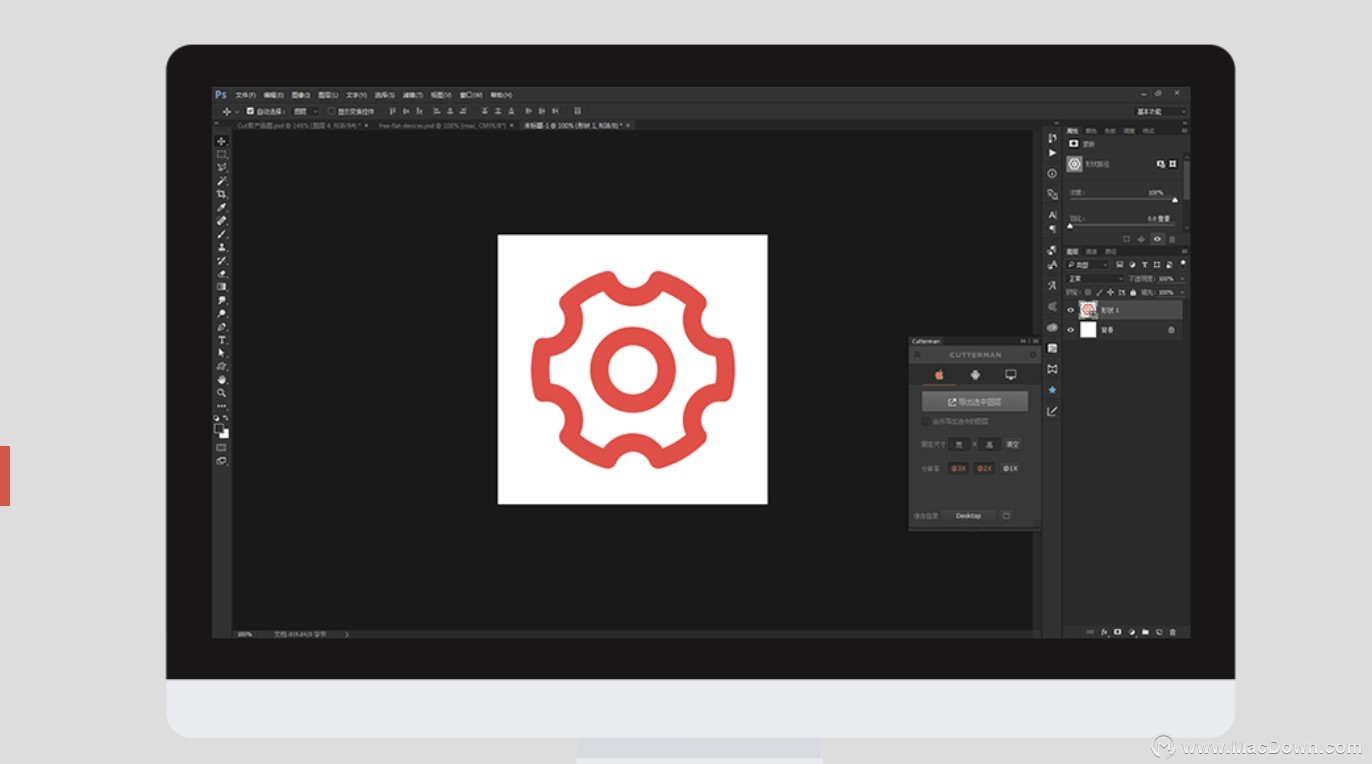The width and height of the screenshot is (1372, 764).
Task: Select the History Brush tool
Action: point(221,261)
